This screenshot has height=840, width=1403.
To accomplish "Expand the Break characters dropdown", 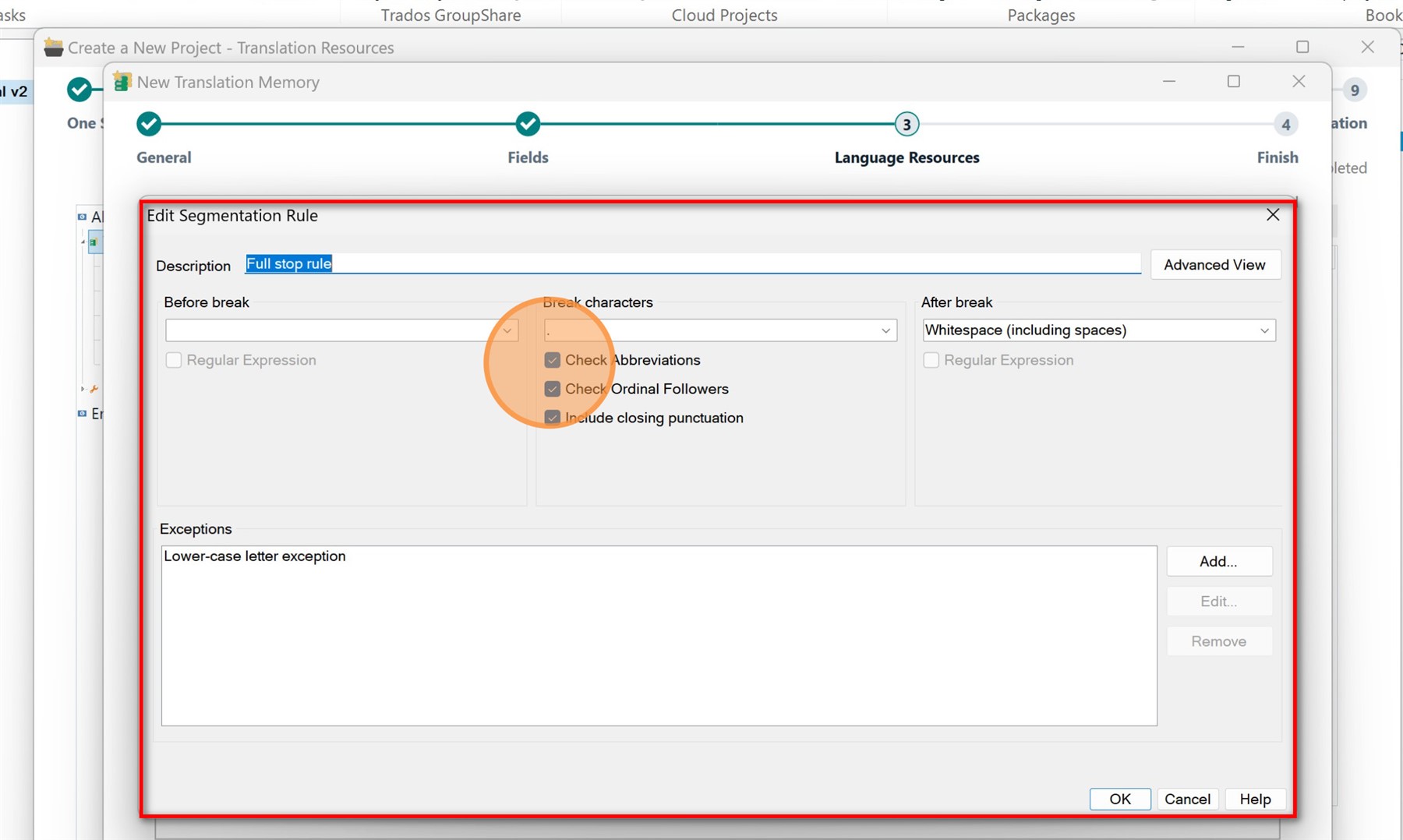I will [885, 330].
